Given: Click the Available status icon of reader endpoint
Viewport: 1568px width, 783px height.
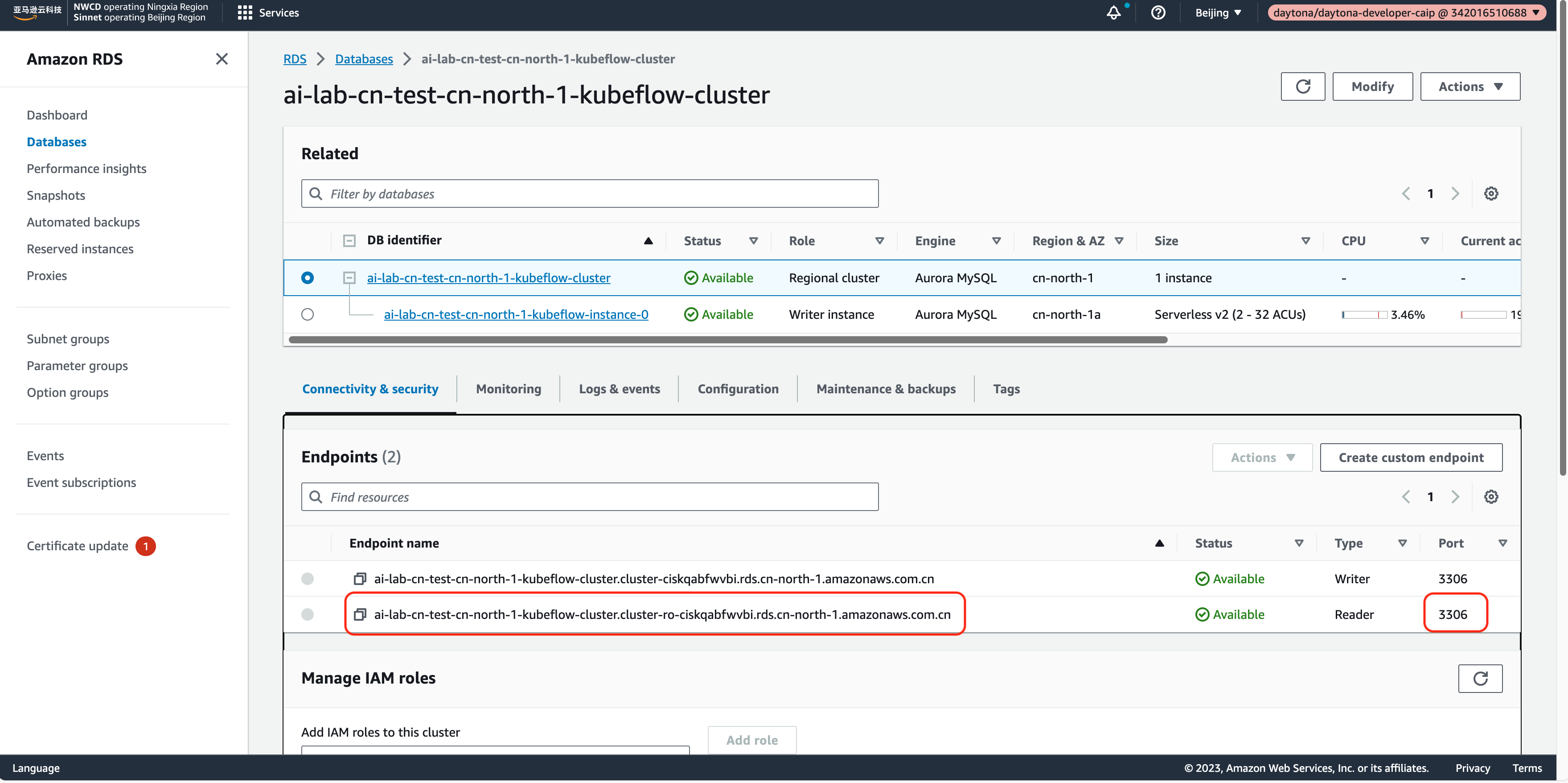Looking at the screenshot, I should tap(1202, 614).
